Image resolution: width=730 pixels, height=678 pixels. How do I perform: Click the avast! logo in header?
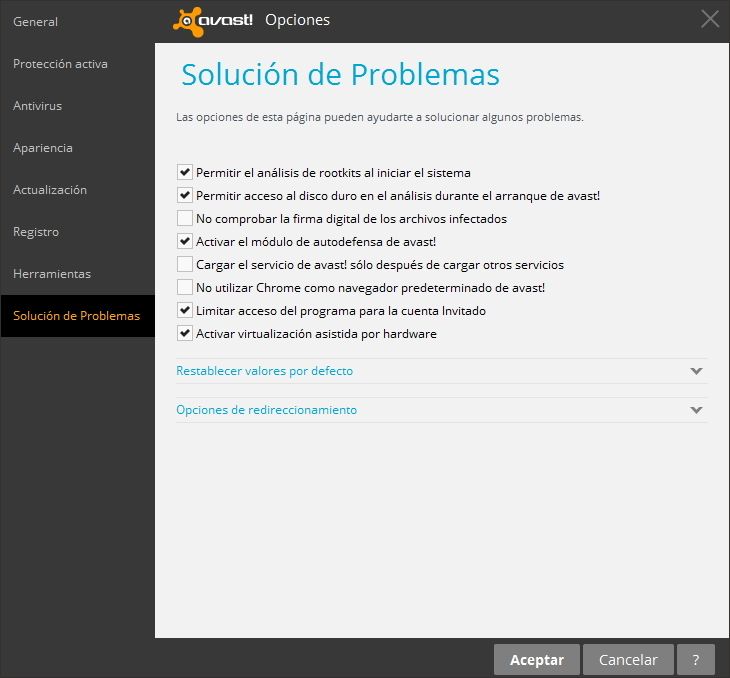(213, 21)
